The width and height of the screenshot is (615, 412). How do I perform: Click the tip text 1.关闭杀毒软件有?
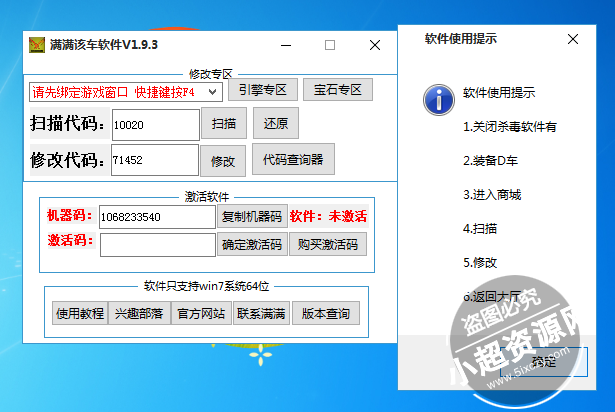(x=510, y=127)
